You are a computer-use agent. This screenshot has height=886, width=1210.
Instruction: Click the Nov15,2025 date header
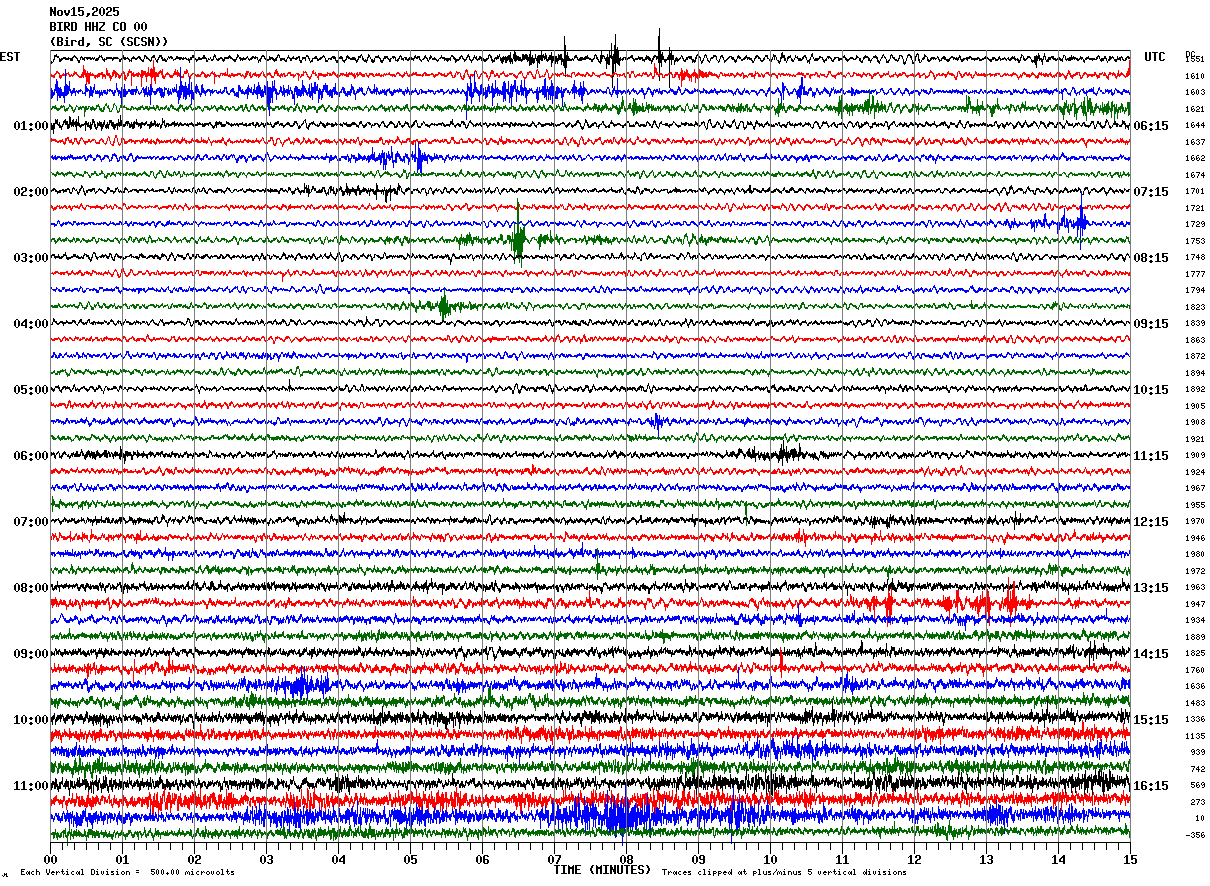pos(84,12)
